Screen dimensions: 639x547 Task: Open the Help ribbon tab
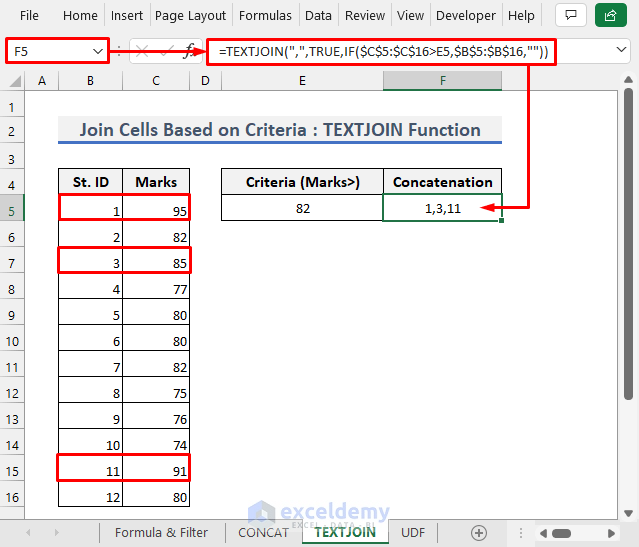click(x=521, y=15)
